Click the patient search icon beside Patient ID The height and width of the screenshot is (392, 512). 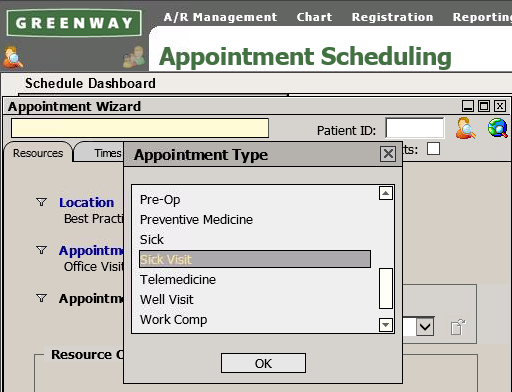tap(465, 128)
